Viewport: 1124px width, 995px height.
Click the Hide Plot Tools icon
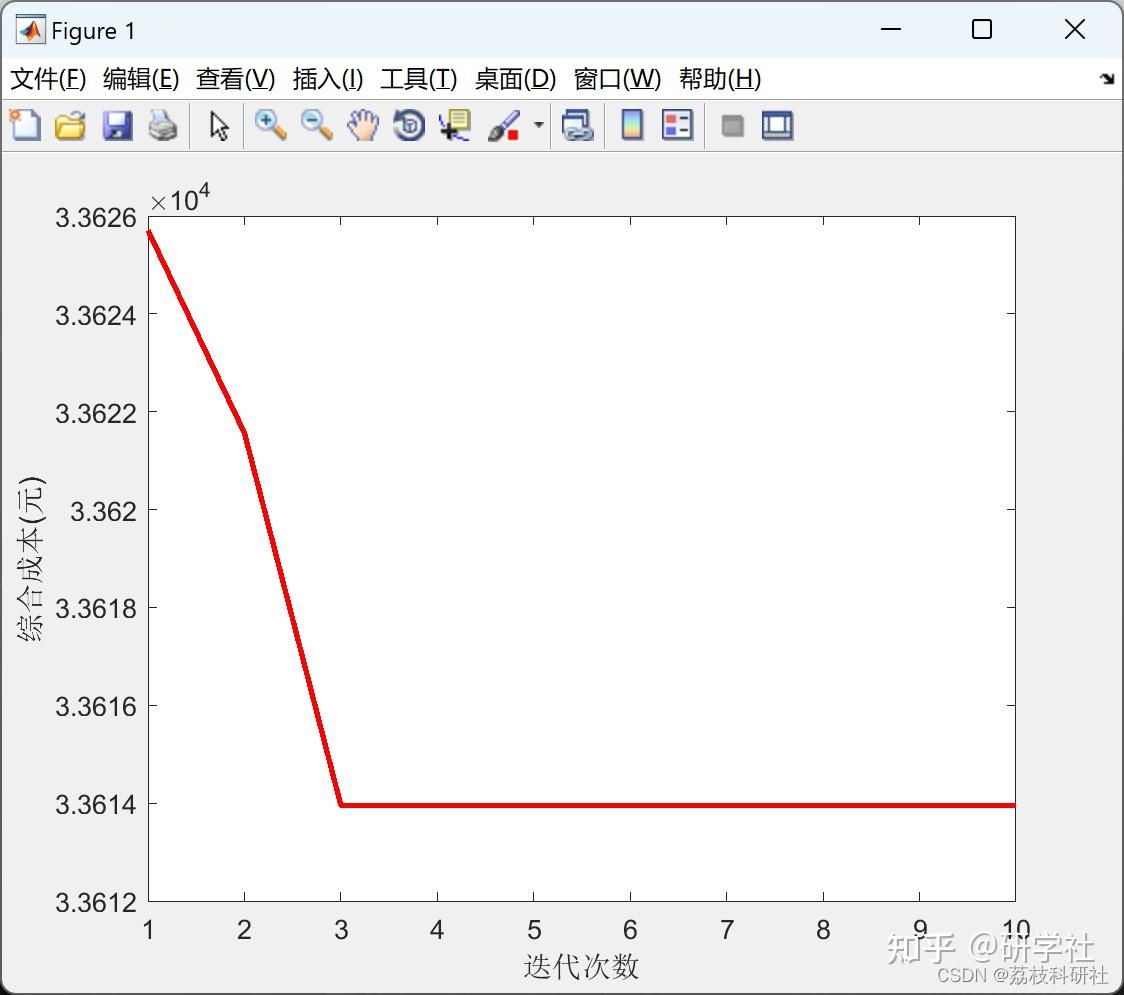pos(732,126)
